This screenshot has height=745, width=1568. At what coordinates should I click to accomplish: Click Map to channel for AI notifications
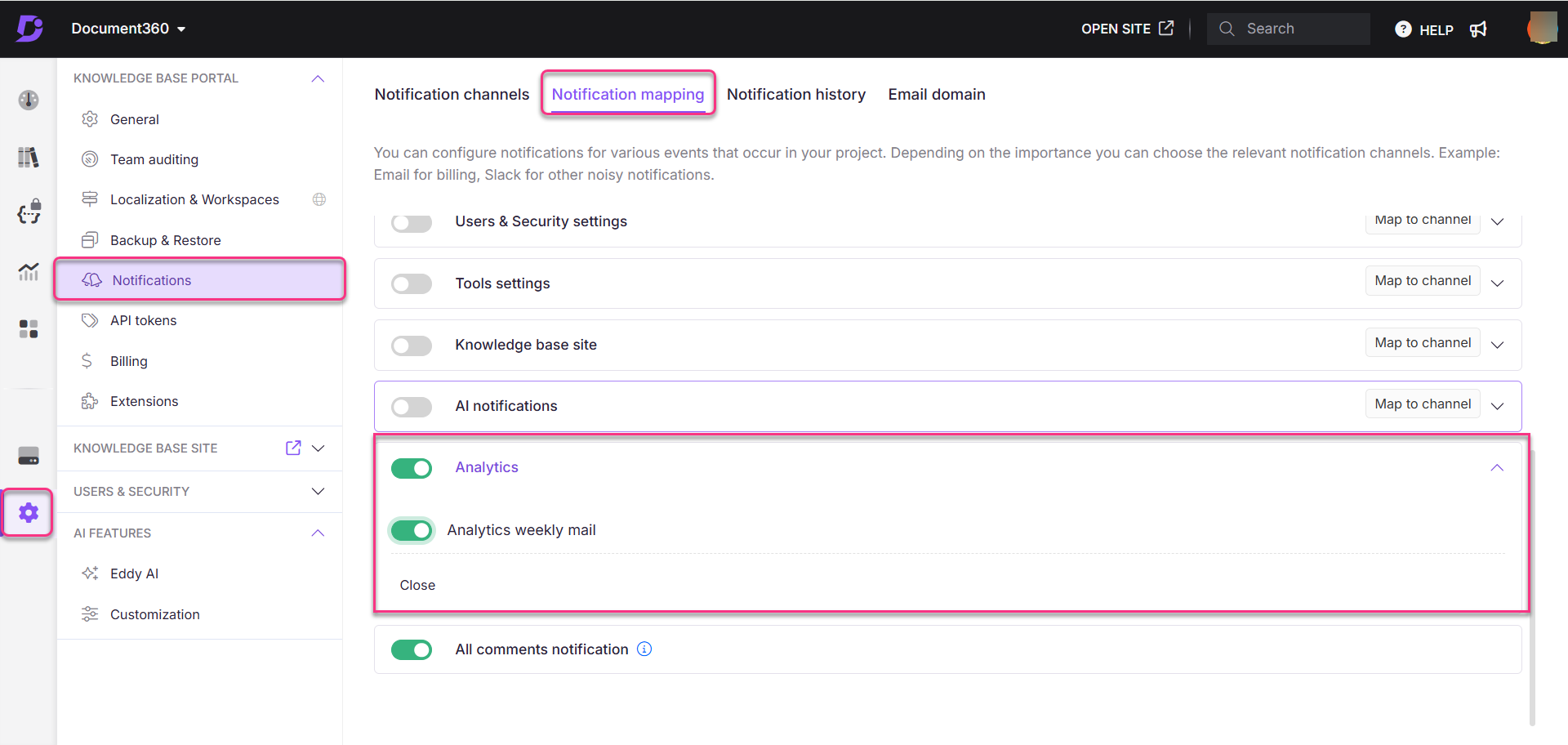point(1423,404)
